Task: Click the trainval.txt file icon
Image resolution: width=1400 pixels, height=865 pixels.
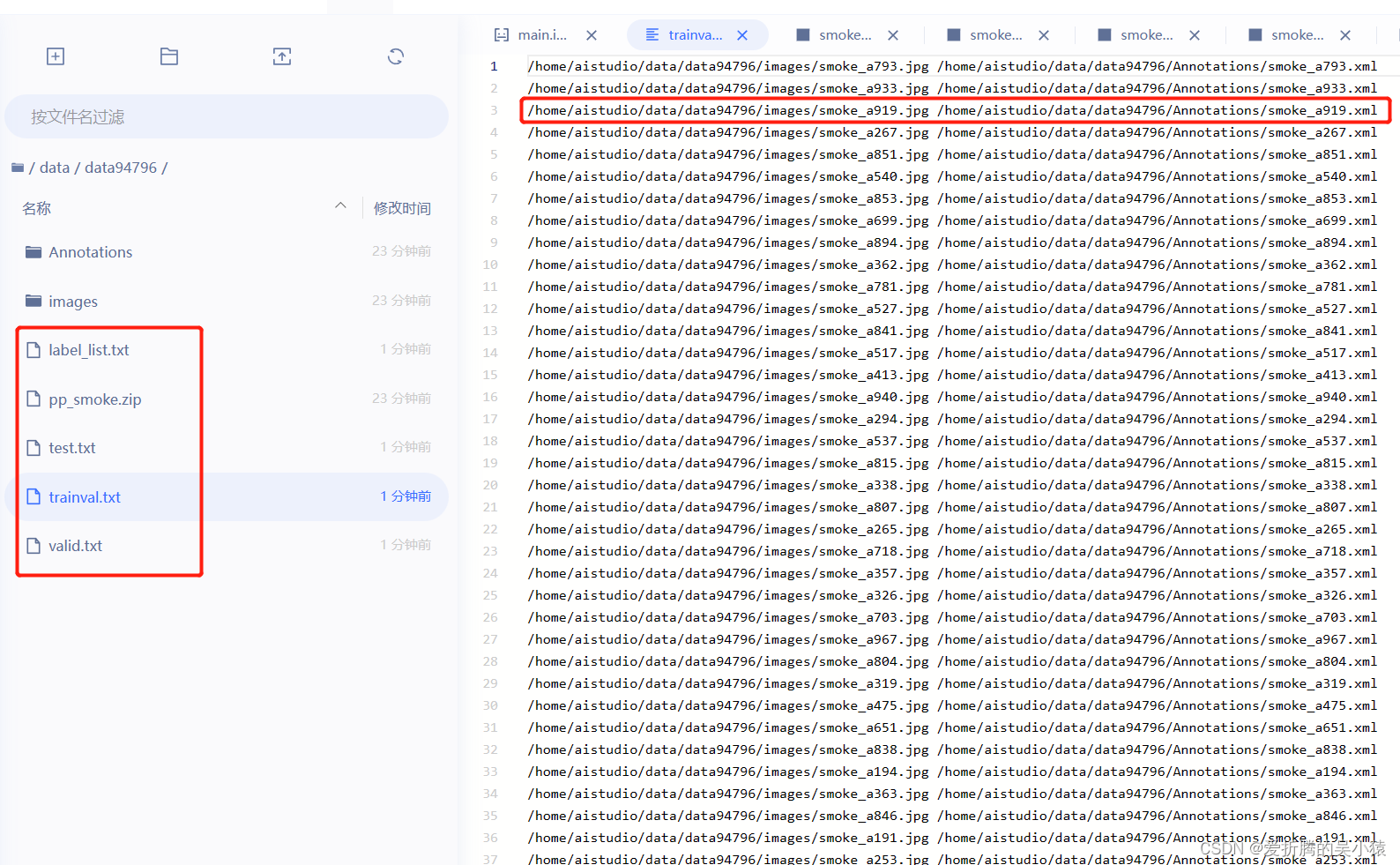Action: coord(34,496)
